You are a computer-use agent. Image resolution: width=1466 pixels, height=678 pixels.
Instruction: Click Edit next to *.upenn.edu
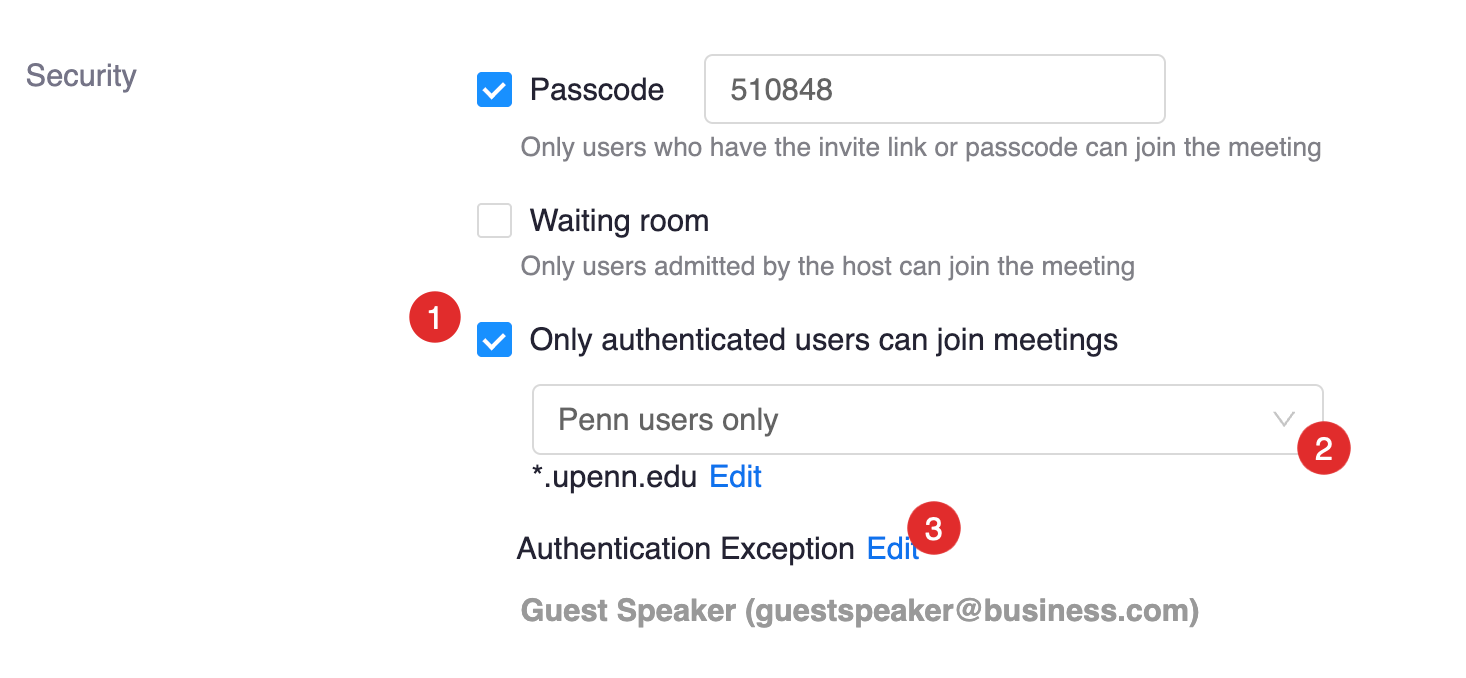735,477
